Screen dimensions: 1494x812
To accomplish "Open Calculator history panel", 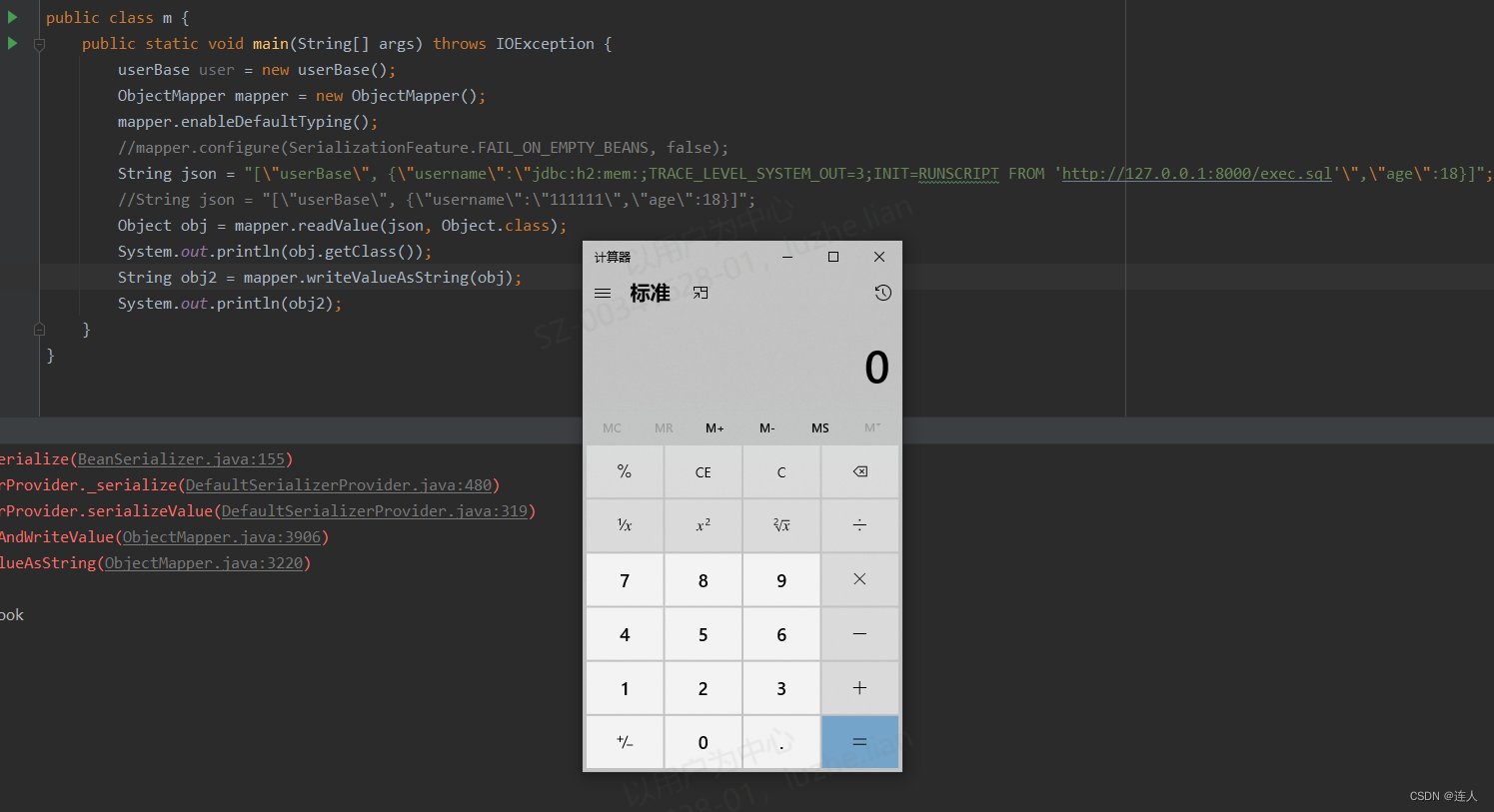I will (882, 293).
